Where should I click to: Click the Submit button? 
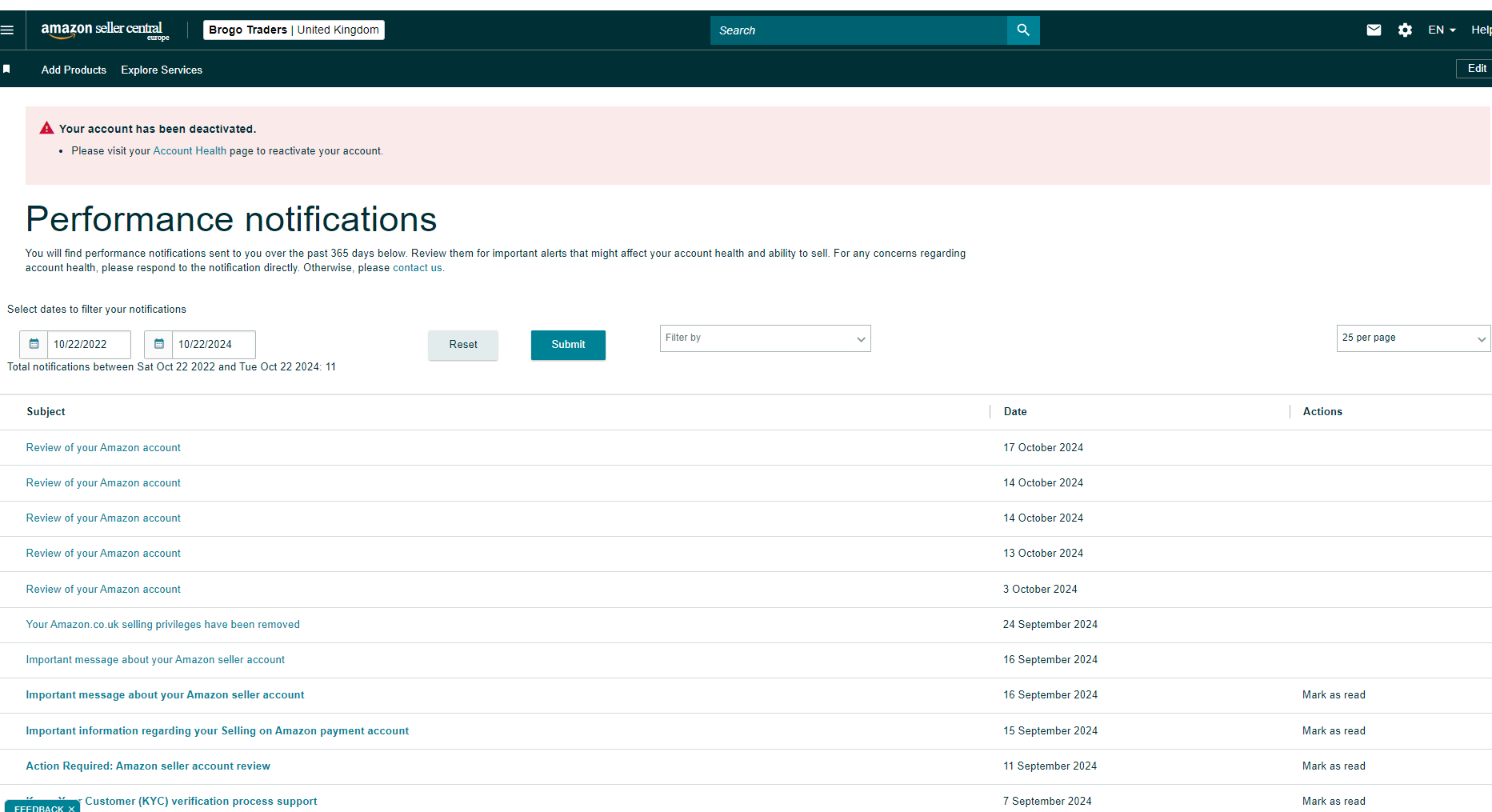click(x=568, y=345)
